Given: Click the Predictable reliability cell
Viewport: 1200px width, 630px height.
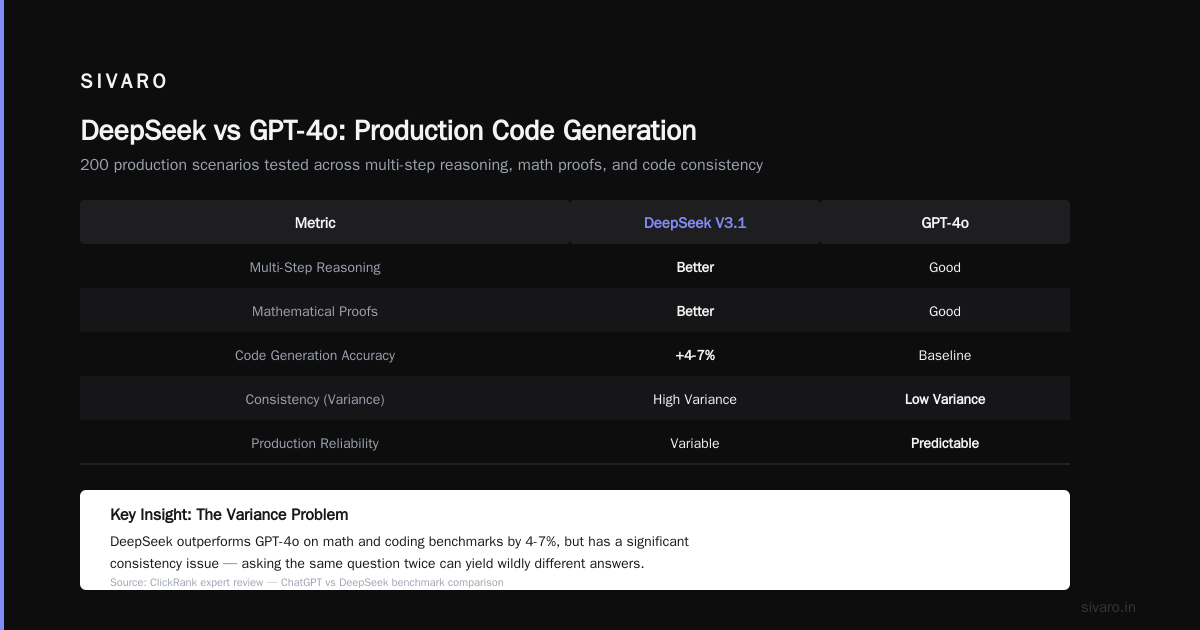Looking at the screenshot, I should [945, 443].
